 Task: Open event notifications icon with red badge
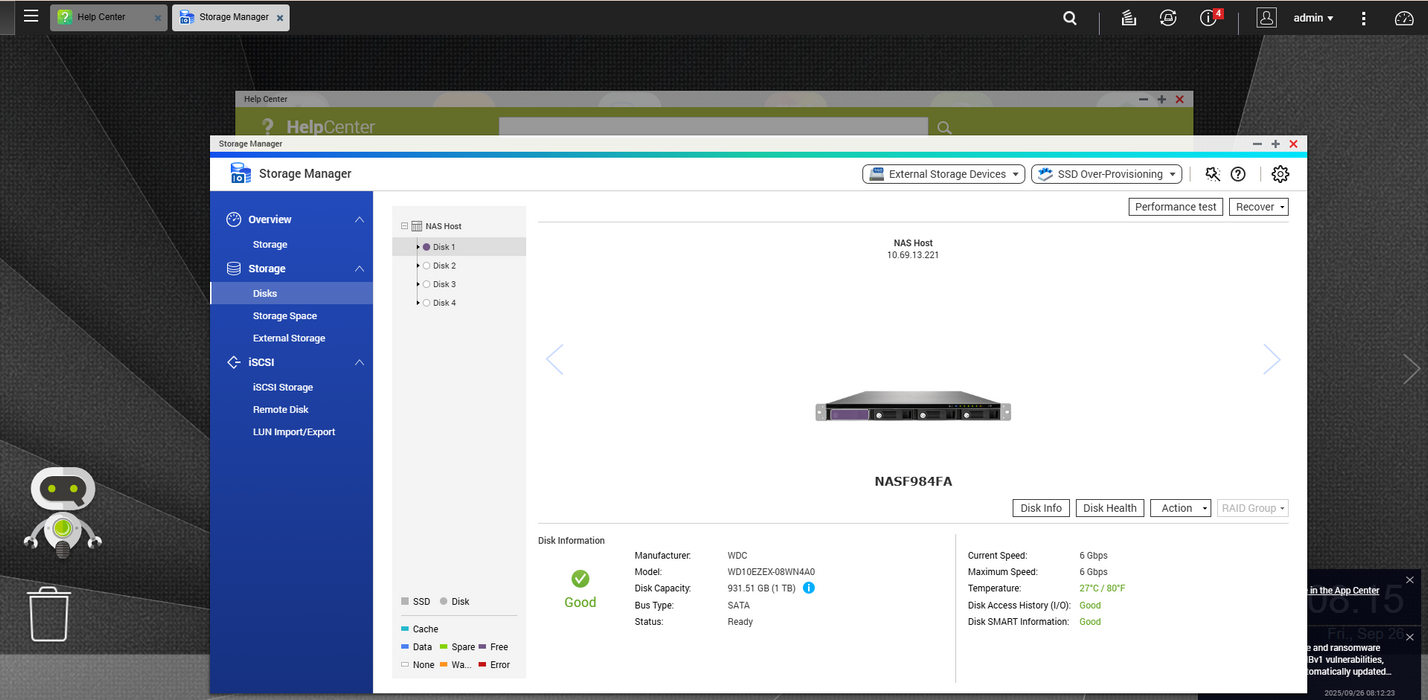click(1209, 18)
